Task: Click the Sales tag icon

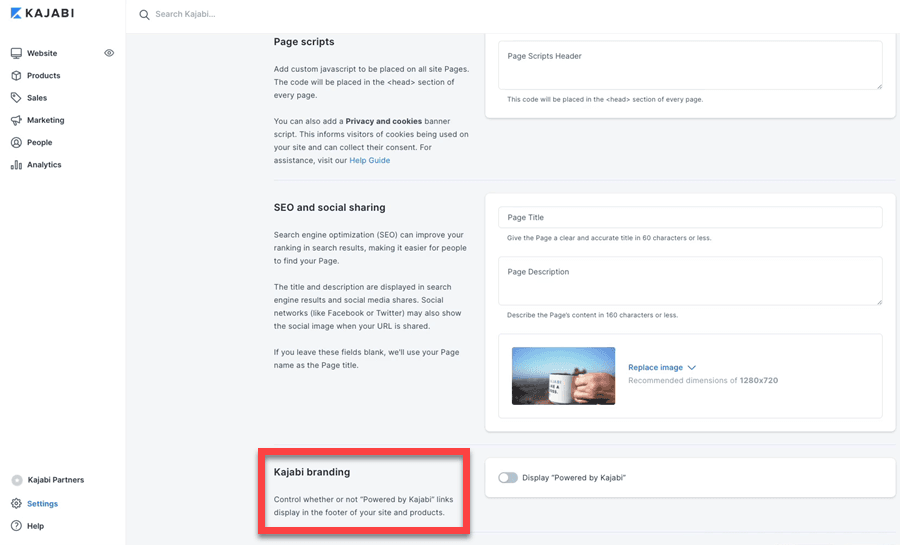Action: [16, 98]
